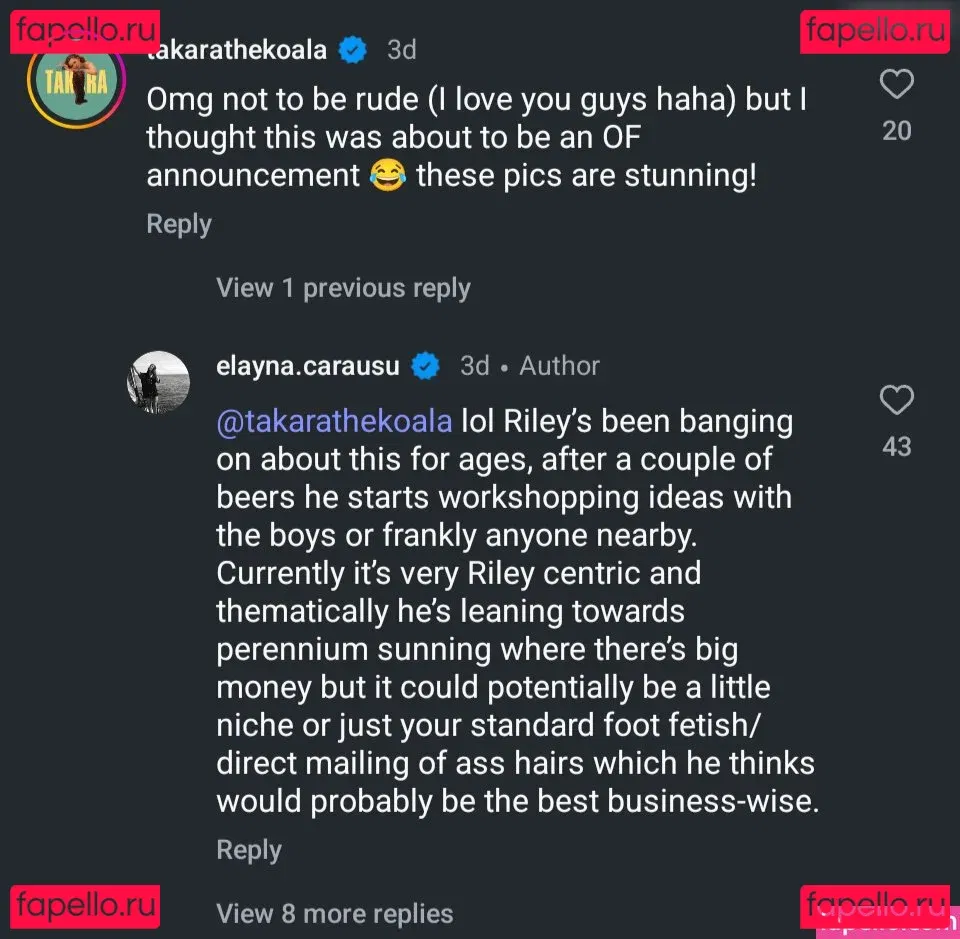Reply to takarathekoala's comment
The image size is (960, 939).
click(179, 224)
